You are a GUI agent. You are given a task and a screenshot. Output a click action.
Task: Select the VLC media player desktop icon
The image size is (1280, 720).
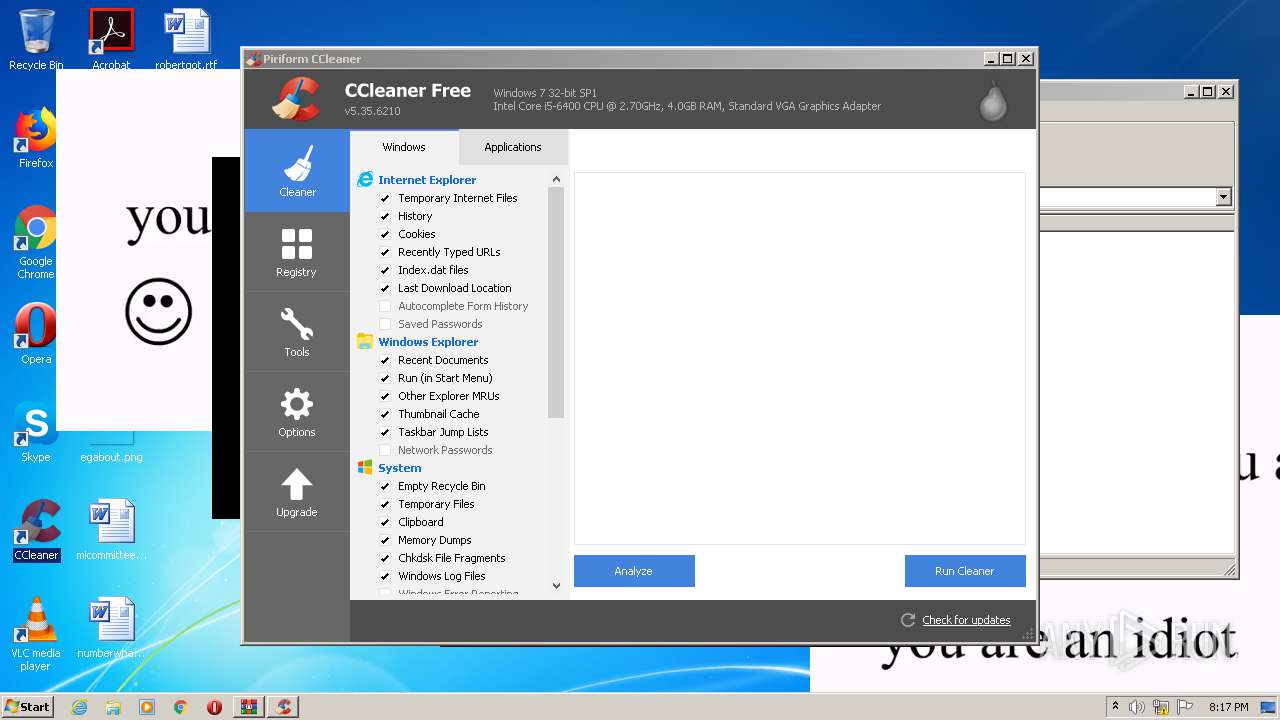point(36,634)
